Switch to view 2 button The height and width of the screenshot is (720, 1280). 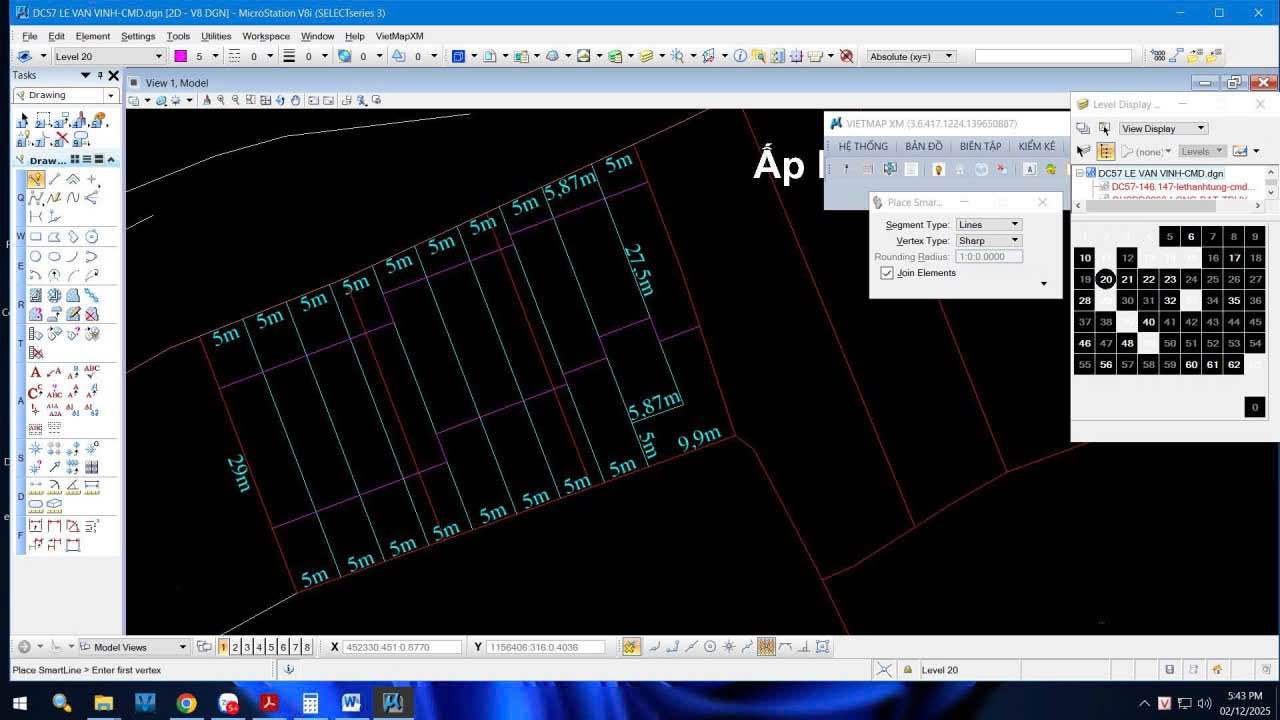pyautogui.click(x=235, y=647)
